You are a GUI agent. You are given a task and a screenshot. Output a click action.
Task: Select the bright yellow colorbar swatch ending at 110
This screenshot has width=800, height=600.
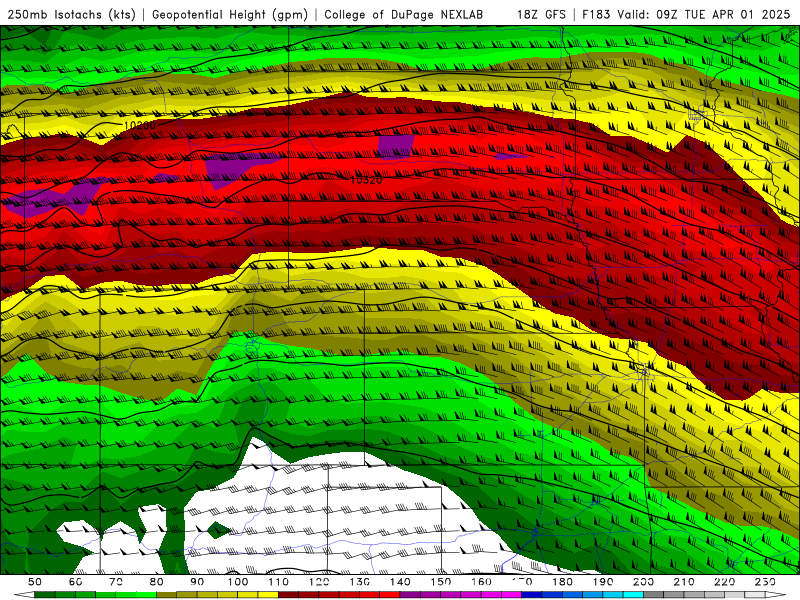[268, 595]
